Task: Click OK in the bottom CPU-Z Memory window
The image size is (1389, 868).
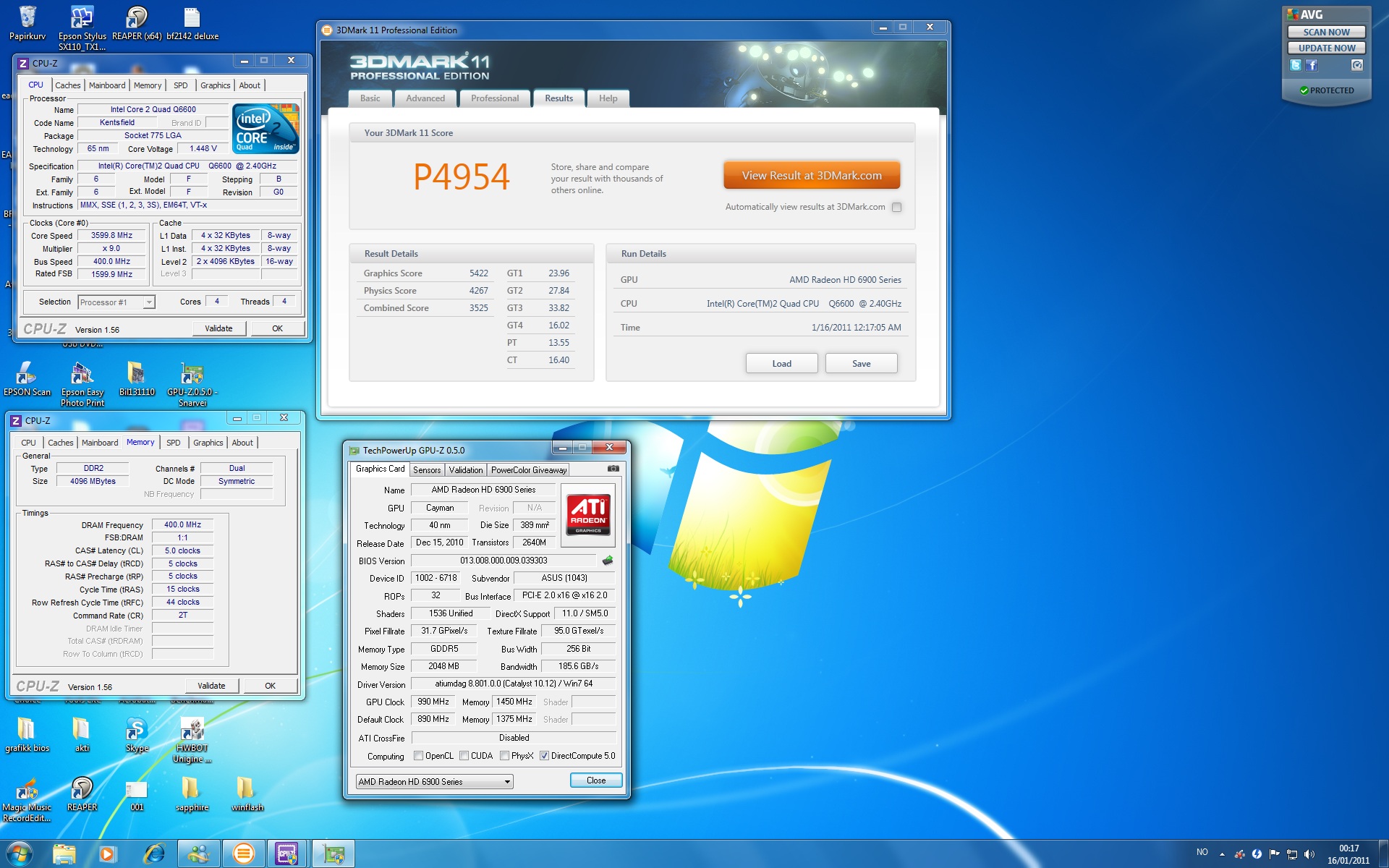Action: (270, 686)
